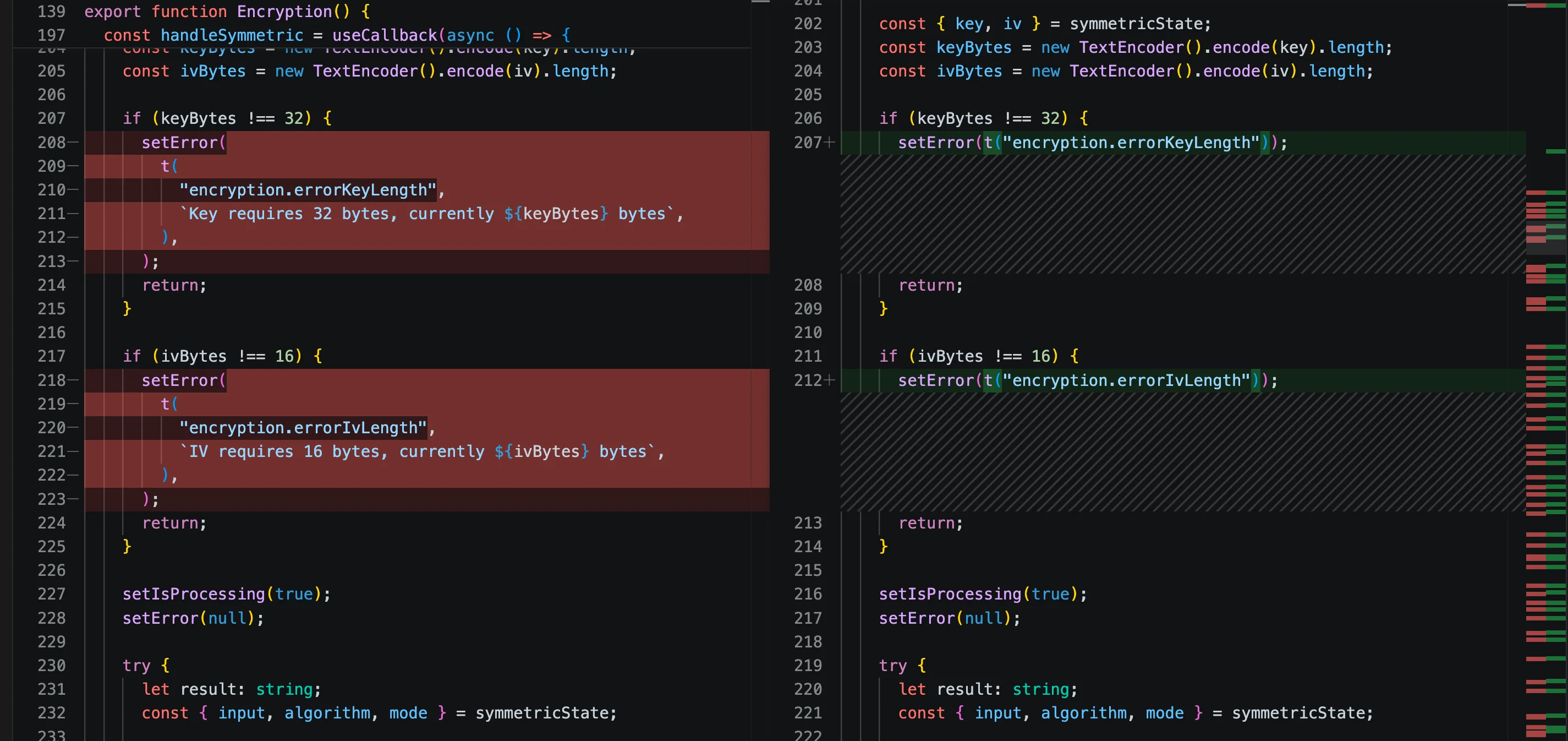
Task: Click added line setError(t("encryption.errorKeyLength"))
Action: click(1093, 143)
